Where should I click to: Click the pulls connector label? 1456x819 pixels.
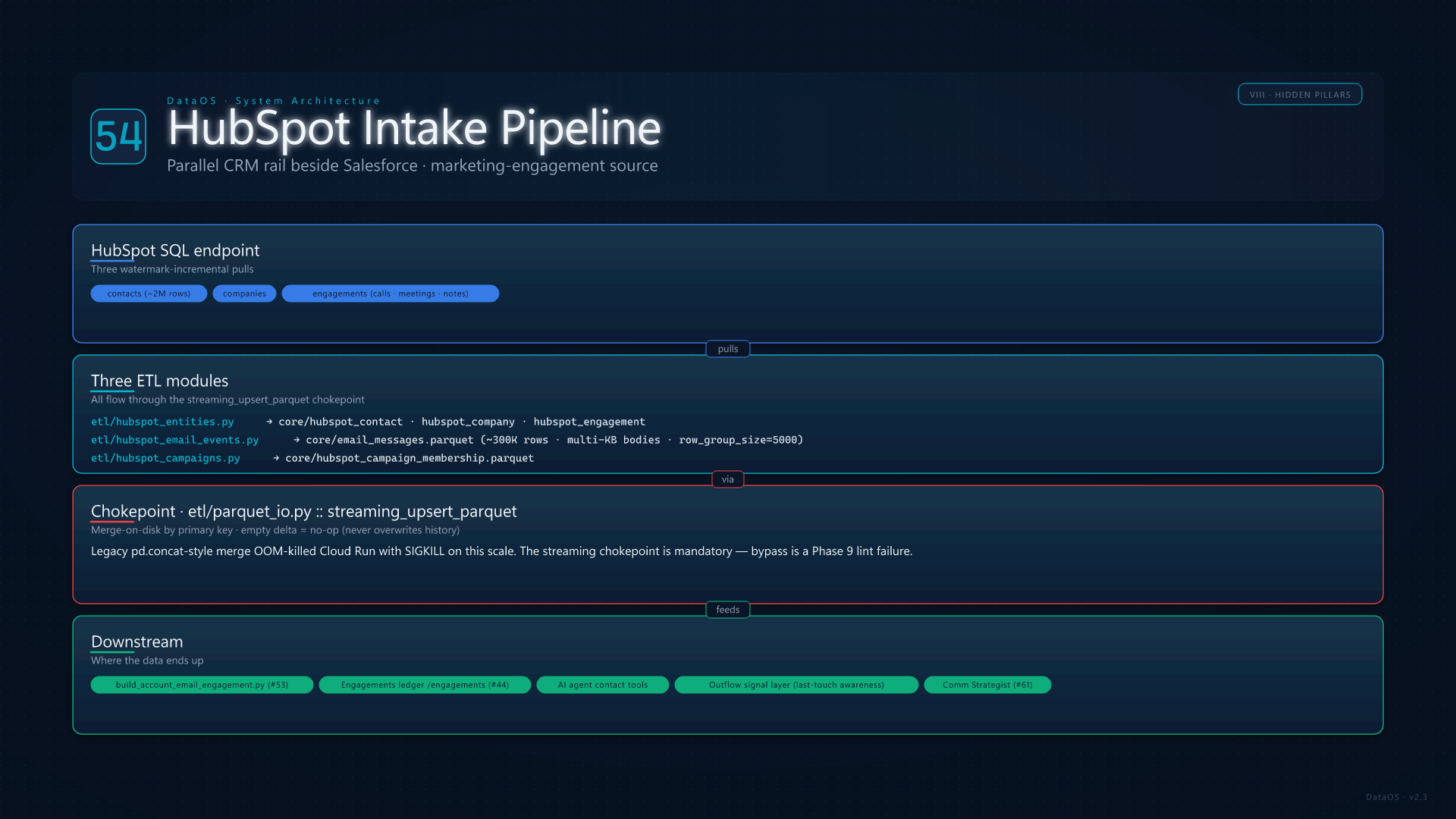[x=728, y=349]
